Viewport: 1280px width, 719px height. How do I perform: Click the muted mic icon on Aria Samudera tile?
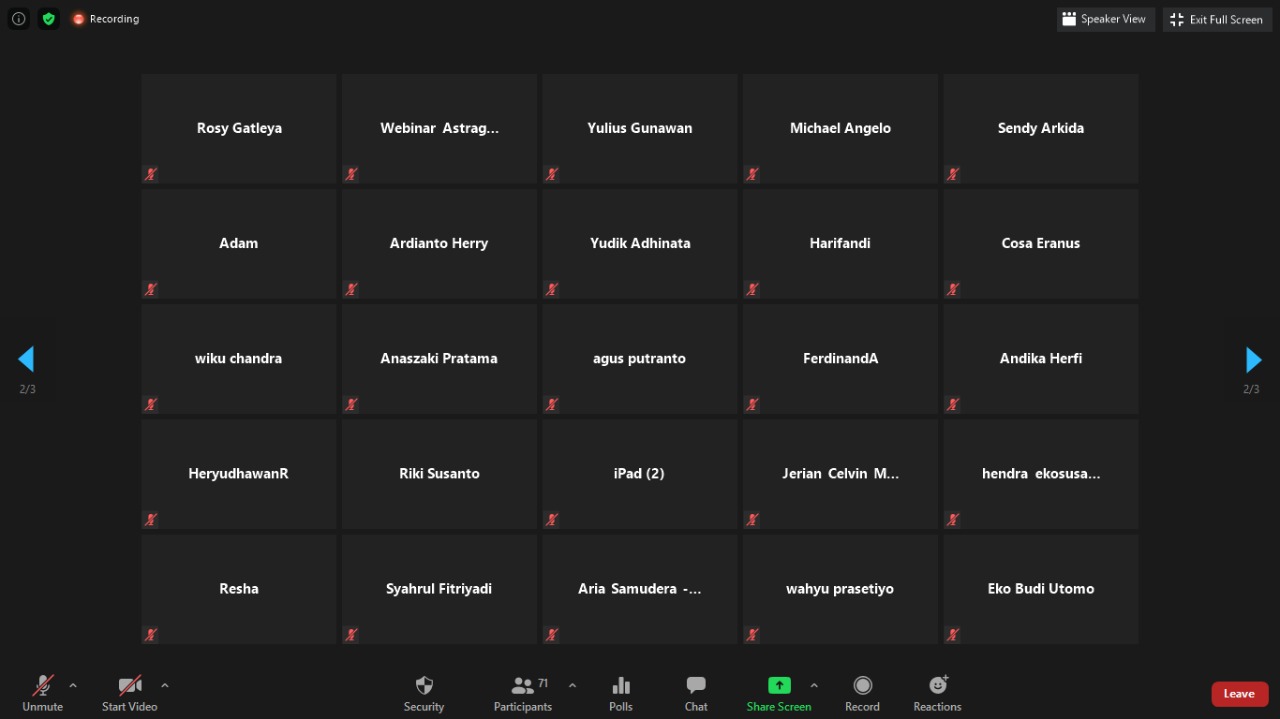tap(552, 634)
